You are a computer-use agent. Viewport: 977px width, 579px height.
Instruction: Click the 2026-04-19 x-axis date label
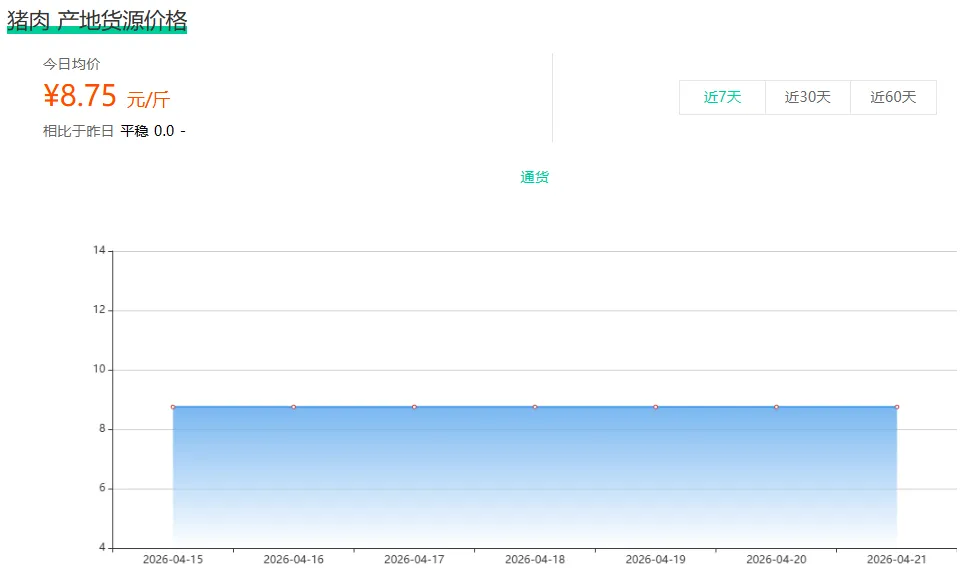(x=655, y=560)
